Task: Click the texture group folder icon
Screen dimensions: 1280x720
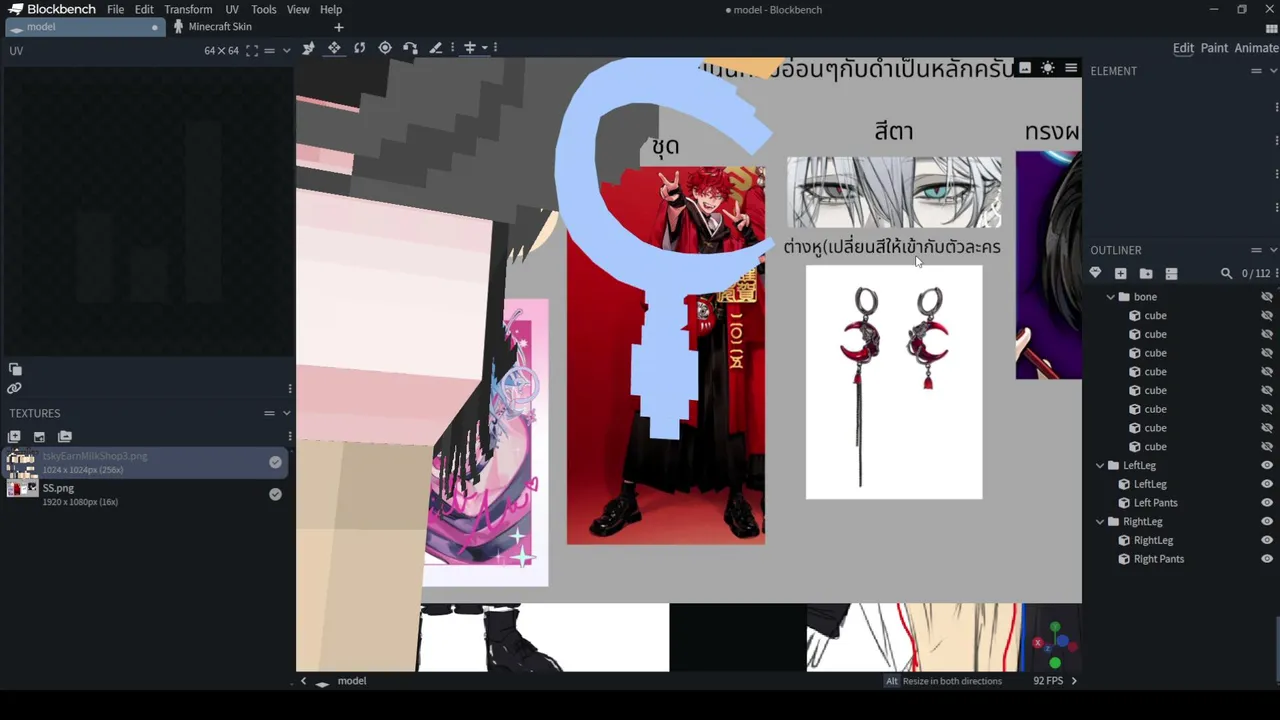Action: pos(65,436)
